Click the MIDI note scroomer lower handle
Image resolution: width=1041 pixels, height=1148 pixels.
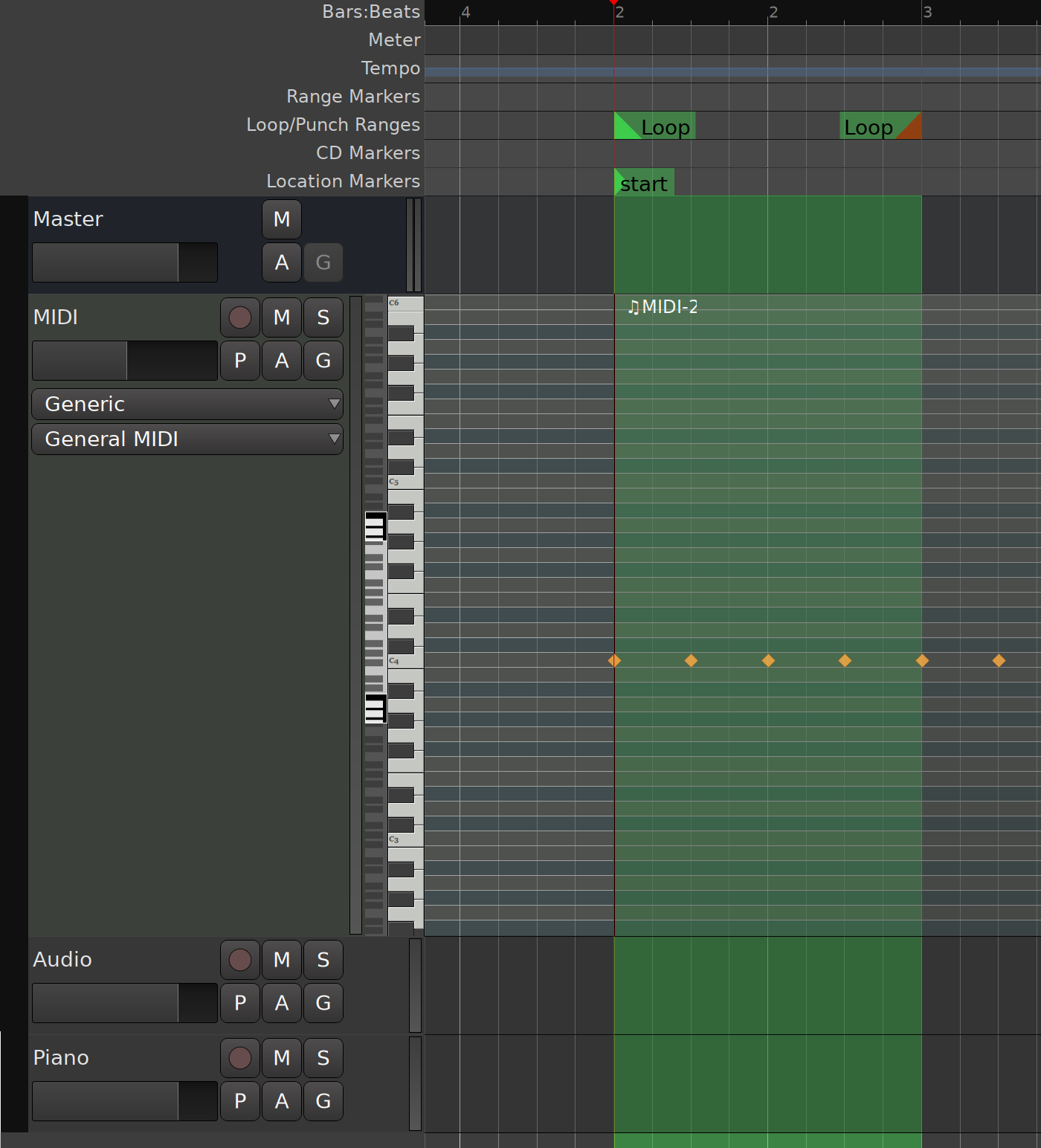376,708
